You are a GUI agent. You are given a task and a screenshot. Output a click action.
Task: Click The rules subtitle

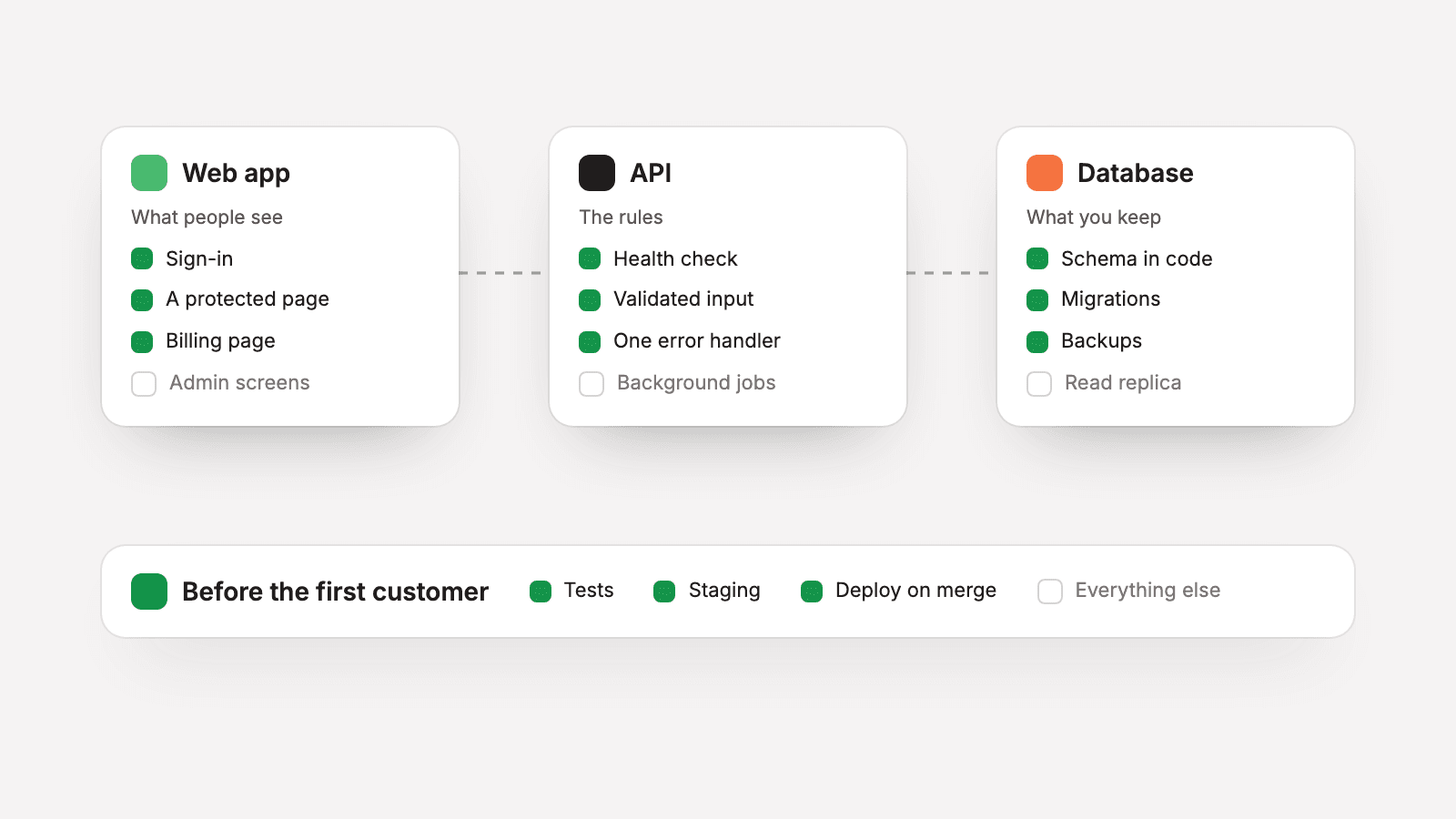(x=621, y=217)
